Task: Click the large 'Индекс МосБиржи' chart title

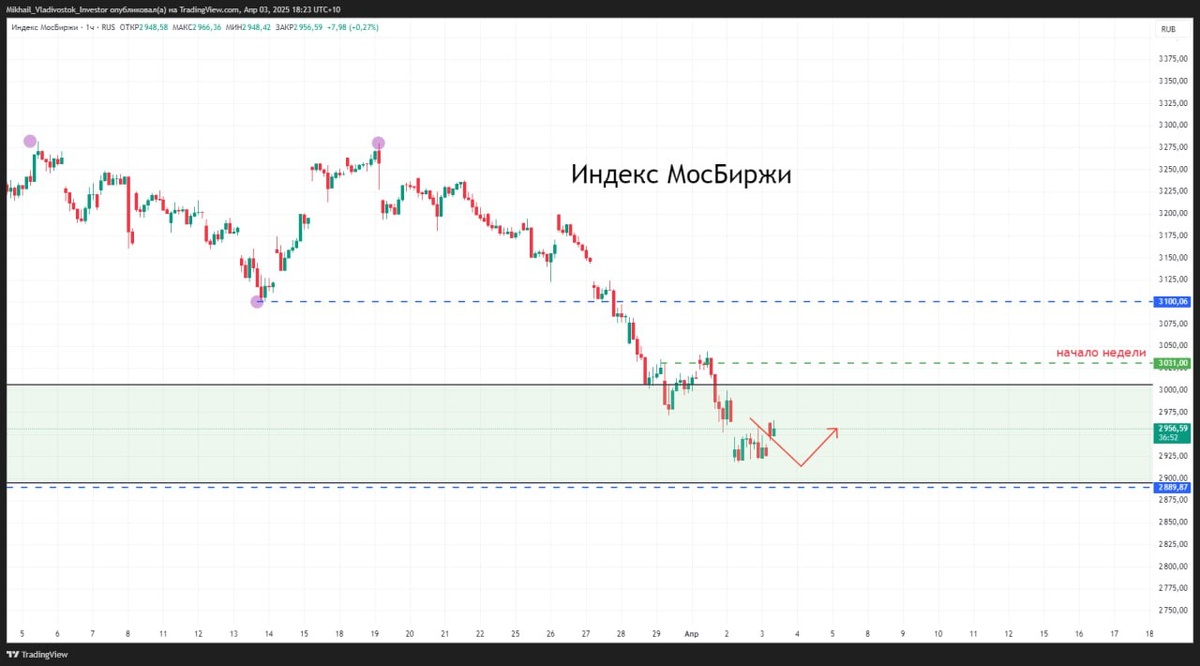Action: 681,174
